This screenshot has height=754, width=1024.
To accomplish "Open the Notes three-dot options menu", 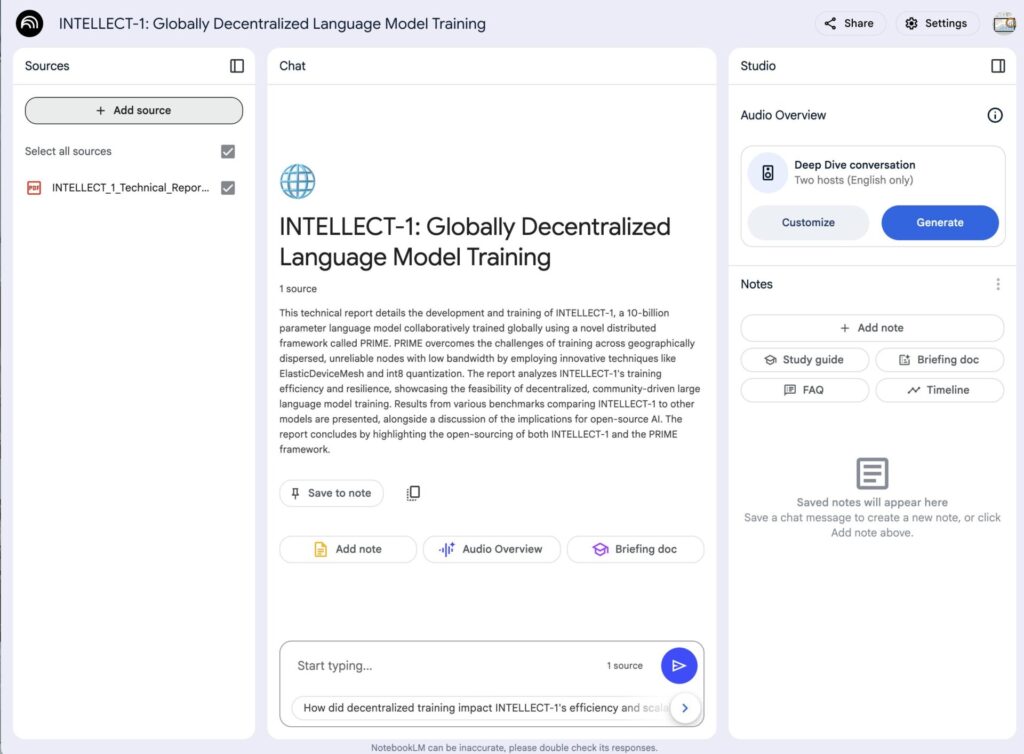I will 997,284.
